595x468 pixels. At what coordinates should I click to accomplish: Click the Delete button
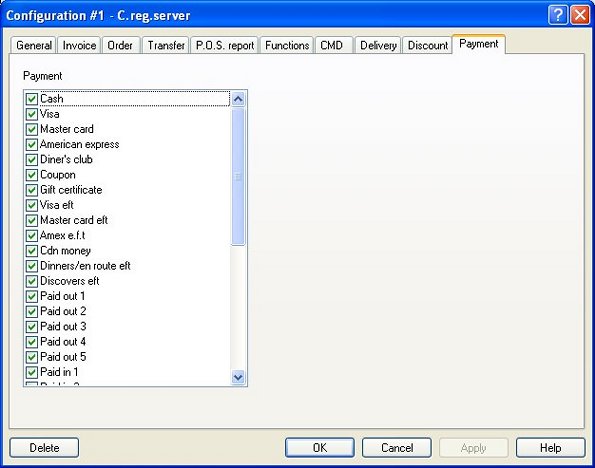pyautogui.click(x=44, y=448)
